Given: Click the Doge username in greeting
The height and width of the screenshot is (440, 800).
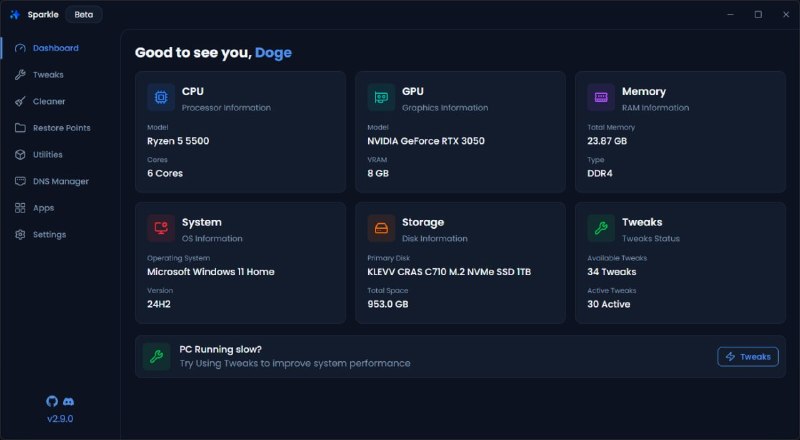Looking at the screenshot, I should click(273, 53).
